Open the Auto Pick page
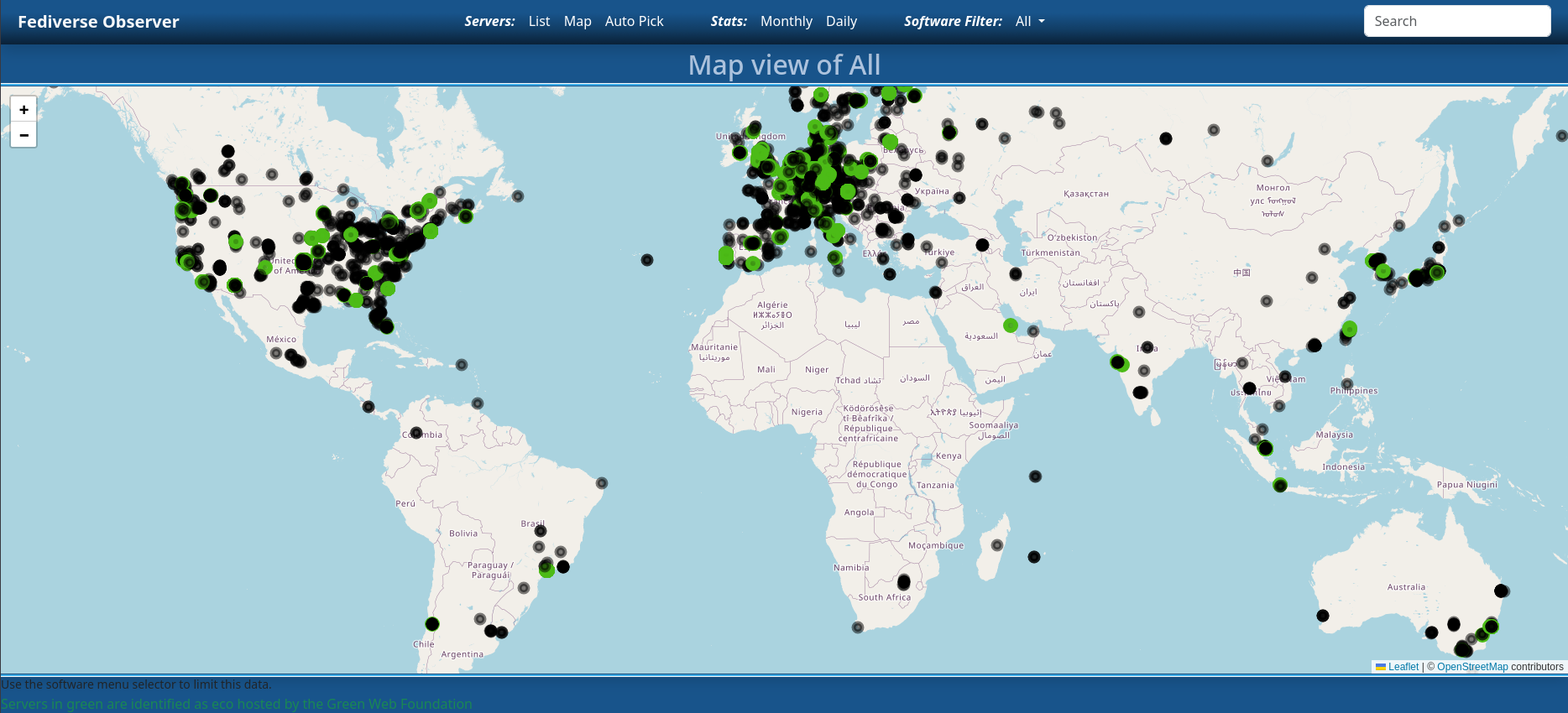This screenshot has width=1568, height=713. (x=634, y=21)
